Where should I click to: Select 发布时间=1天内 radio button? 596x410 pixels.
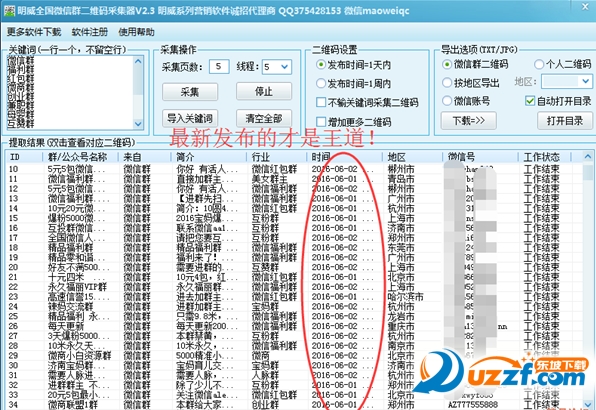pos(353,65)
